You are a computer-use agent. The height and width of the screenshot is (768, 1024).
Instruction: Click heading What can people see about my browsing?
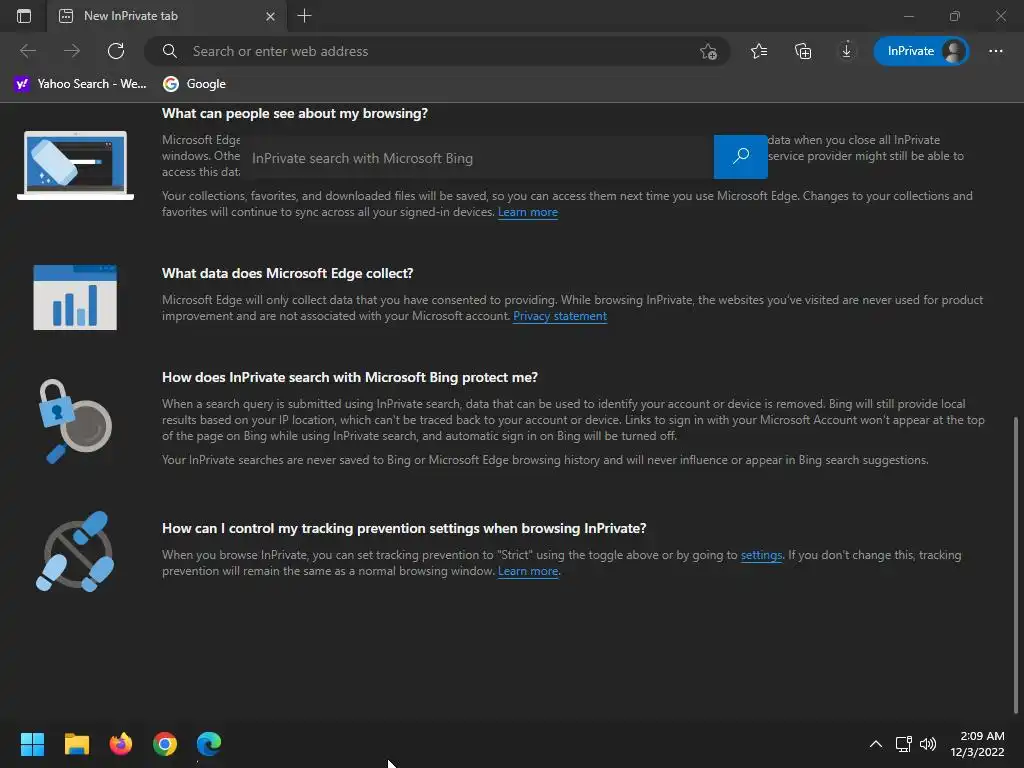(x=295, y=113)
